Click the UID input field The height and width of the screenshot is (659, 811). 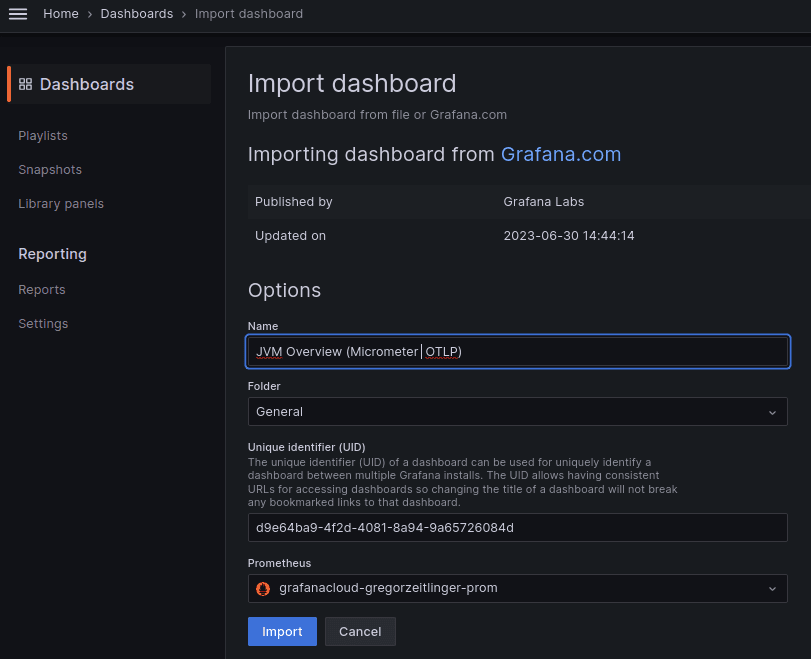point(518,528)
